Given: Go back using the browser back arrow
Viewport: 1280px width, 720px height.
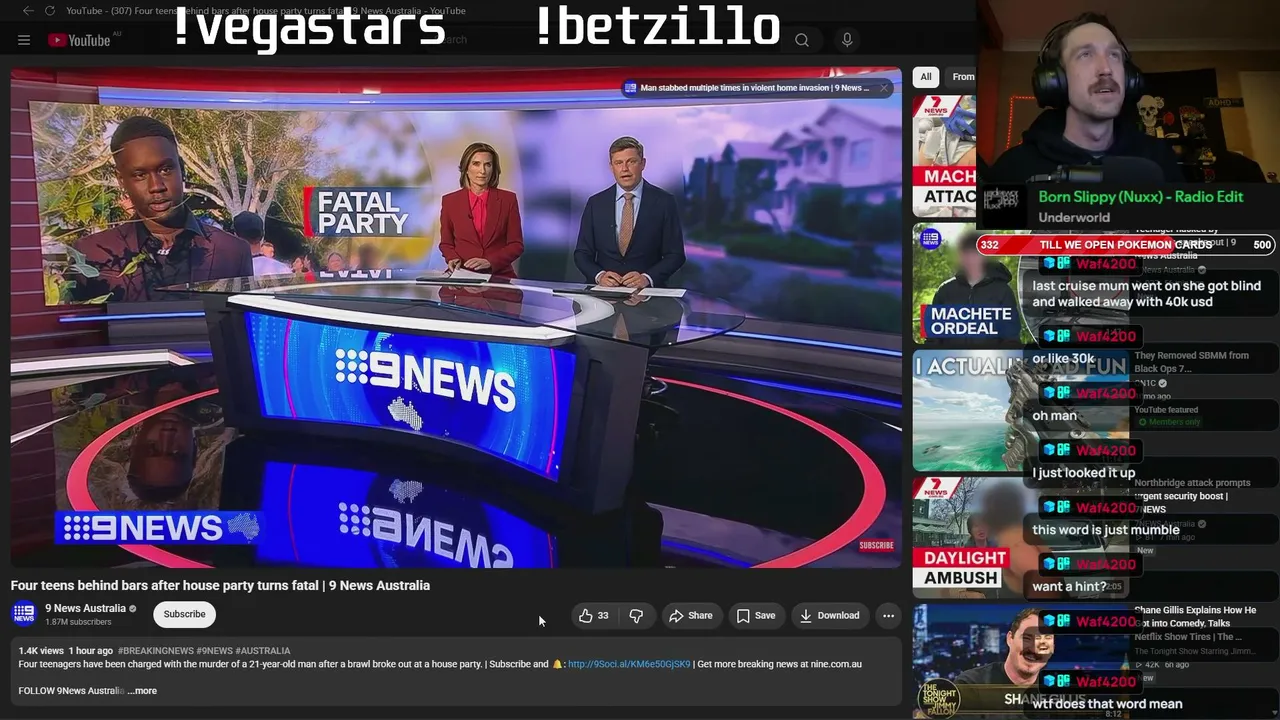Looking at the screenshot, I should pos(28,11).
